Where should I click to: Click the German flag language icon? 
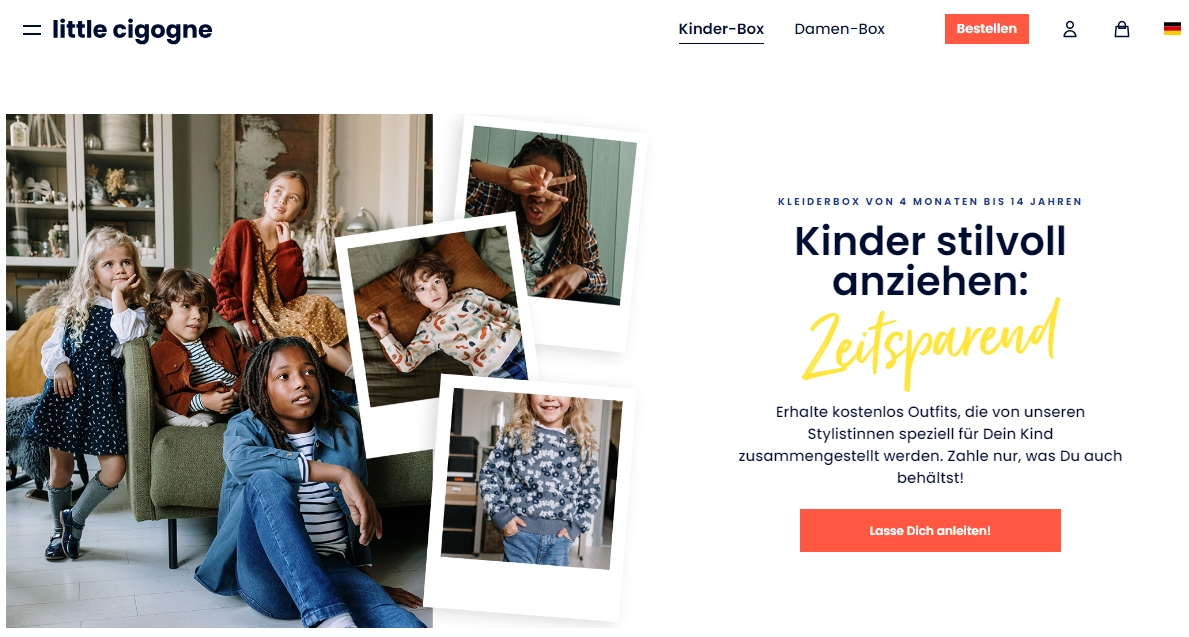tap(1172, 29)
